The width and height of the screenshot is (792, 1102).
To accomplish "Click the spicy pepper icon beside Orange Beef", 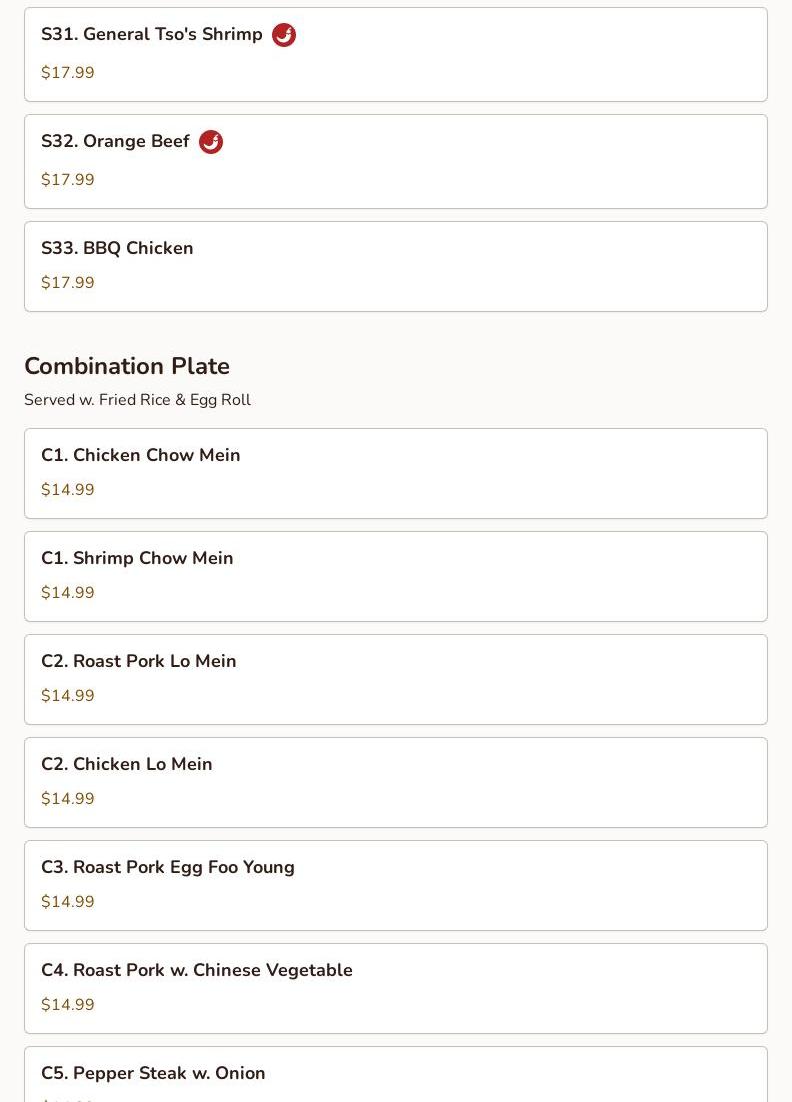I will (x=211, y=142).
